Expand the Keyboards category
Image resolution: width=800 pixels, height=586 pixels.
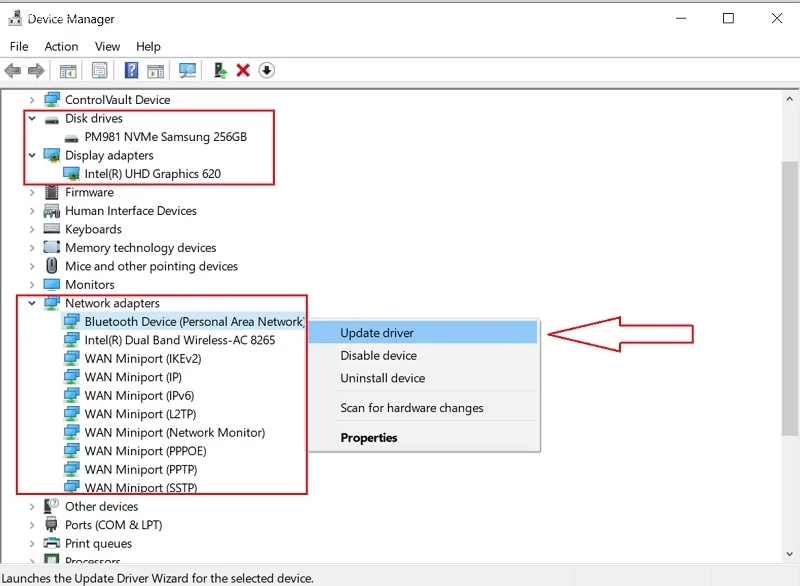coord(32,230)
